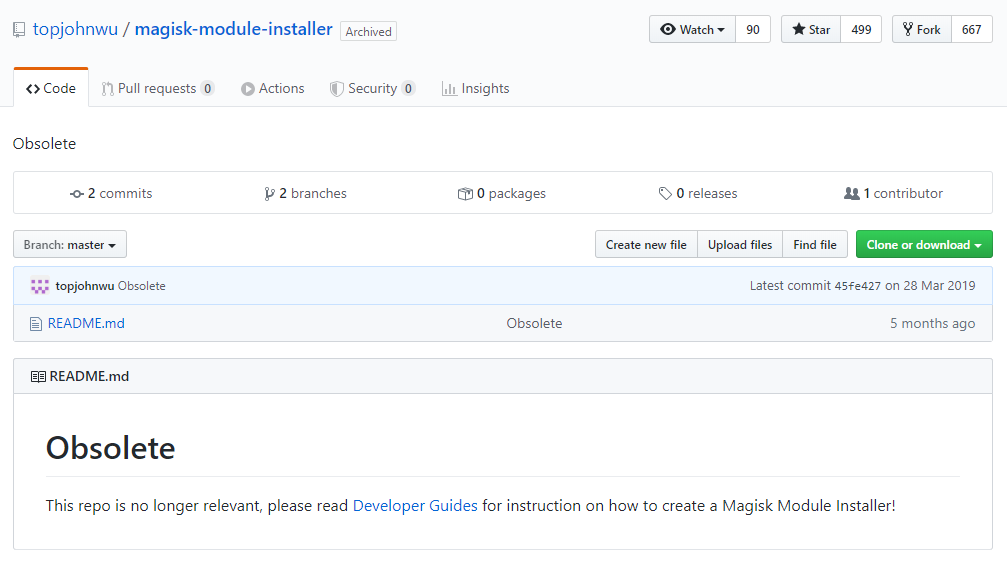Open the Branch: master dropdown

pyautogui.click(x=70, y=244)
